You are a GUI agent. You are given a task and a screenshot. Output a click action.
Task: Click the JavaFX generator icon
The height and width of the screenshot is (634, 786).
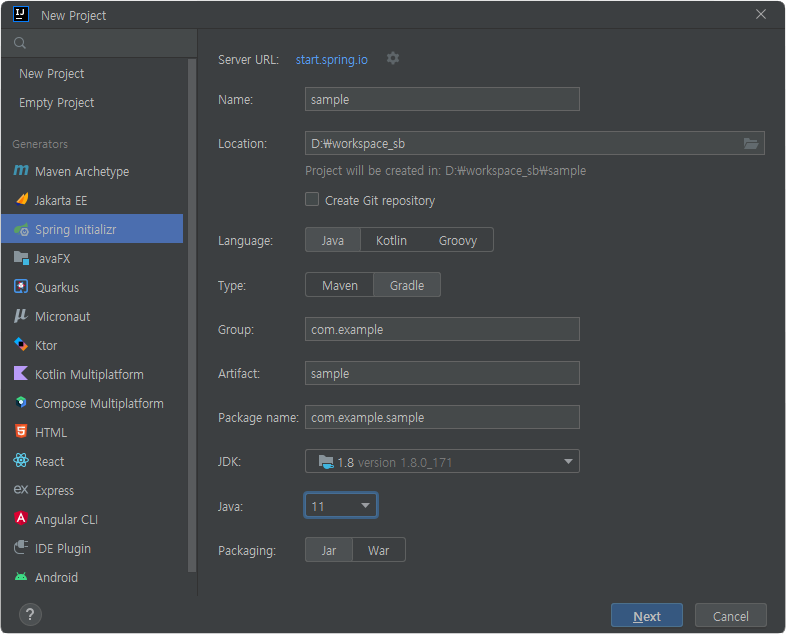tap(21, 258)
